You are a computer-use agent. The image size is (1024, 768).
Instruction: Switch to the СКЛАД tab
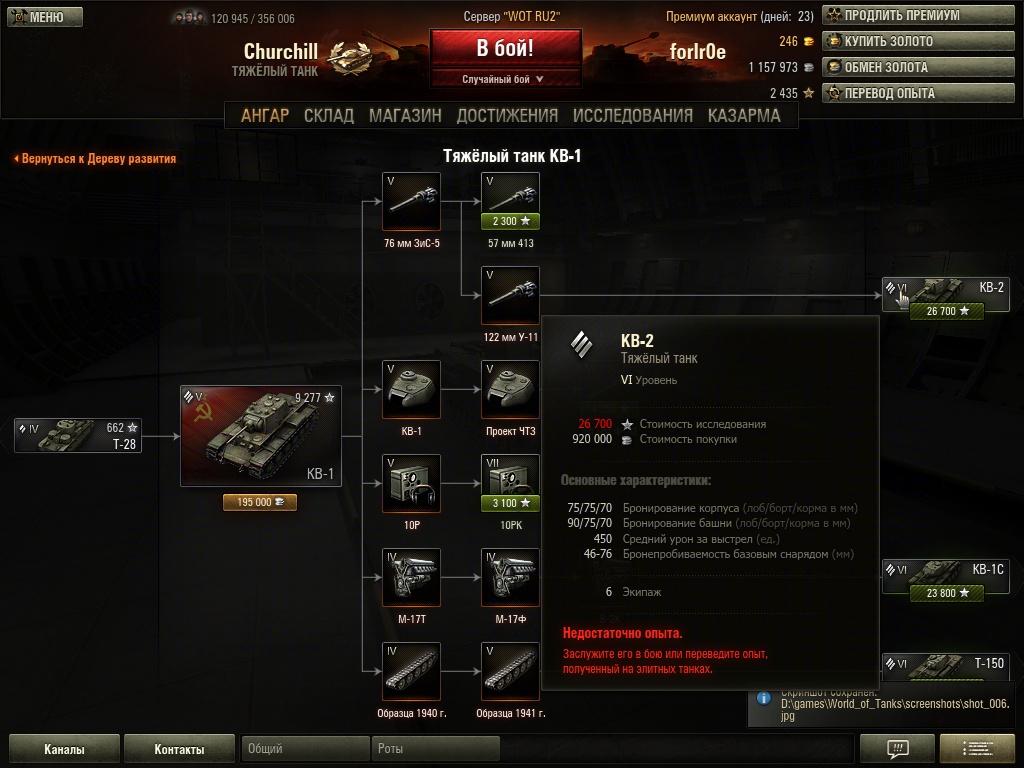[x=328, y=116]
